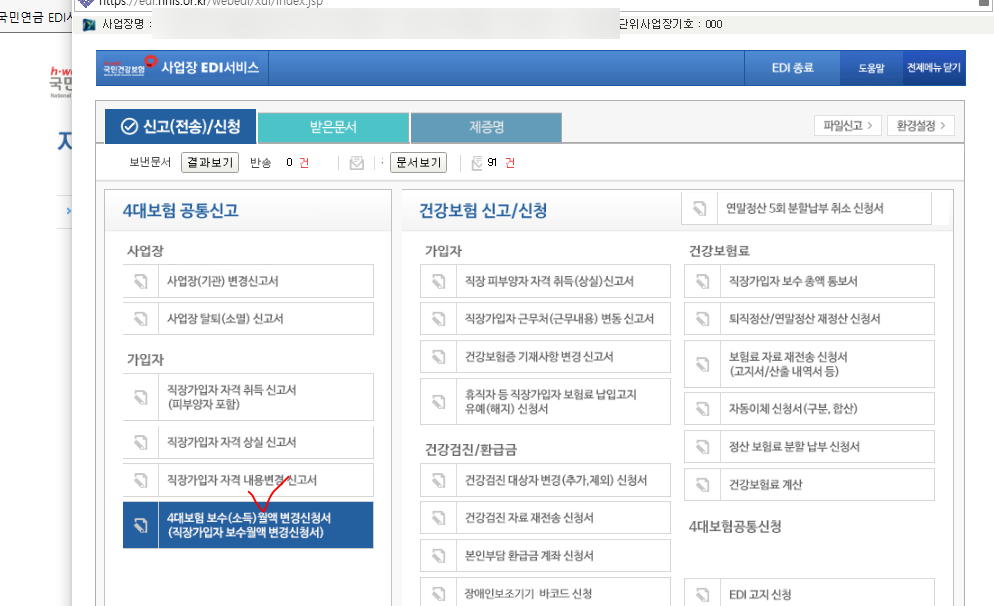Open 퇴직정산/연말정산 재정산 신청서
994x606 pixels.
point(810,319)
